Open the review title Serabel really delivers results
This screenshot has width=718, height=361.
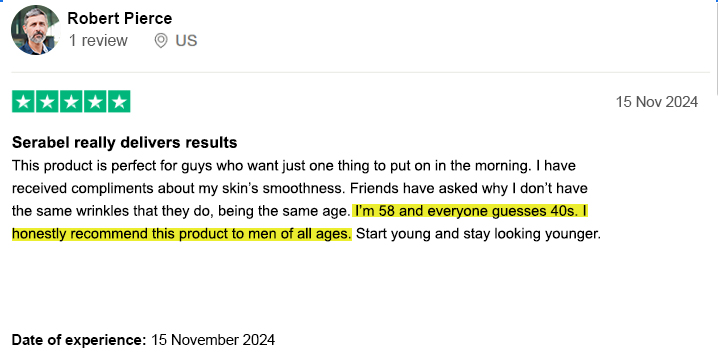coord(125,142)
